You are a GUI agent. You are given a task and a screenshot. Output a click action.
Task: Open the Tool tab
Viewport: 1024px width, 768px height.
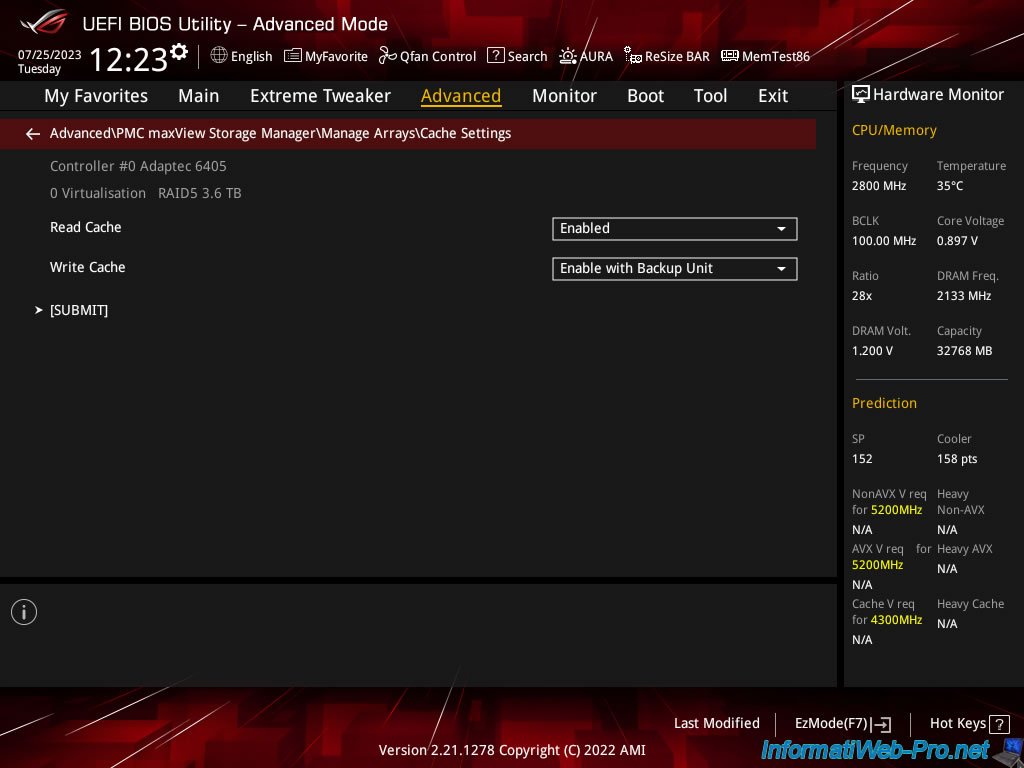click(x=710, y=96)
